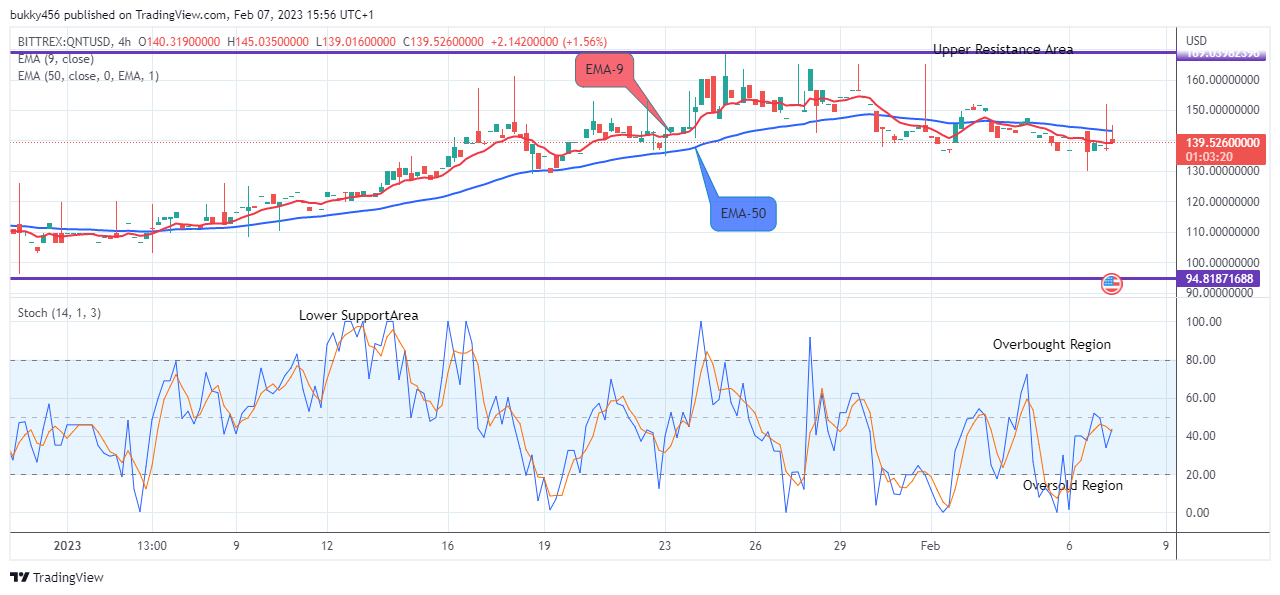This screenshot has height=595, width=1280.
Task: Click the USD currency label on the price axis
Action: tap(1197, 41)
